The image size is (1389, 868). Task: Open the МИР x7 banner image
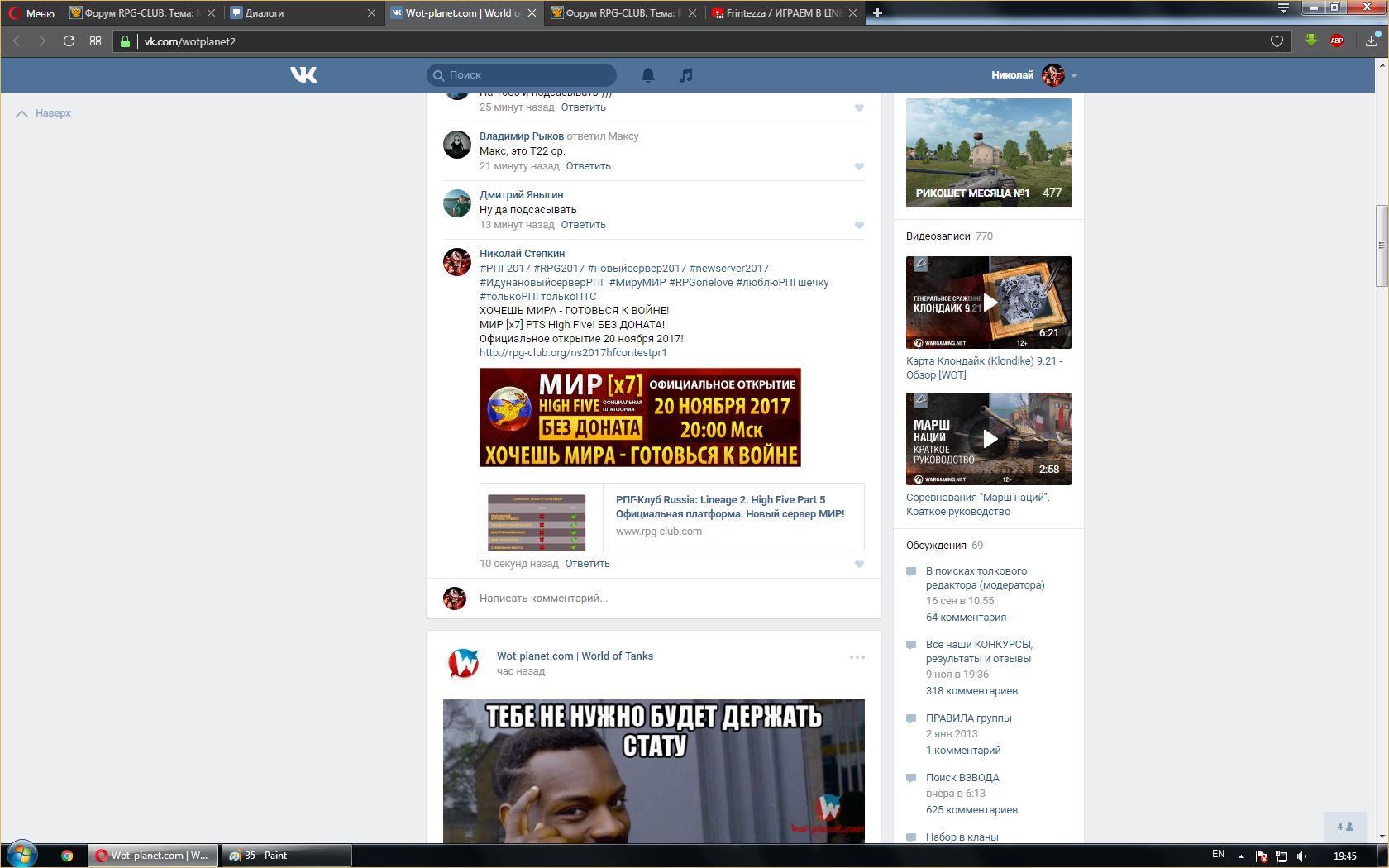[640, 417]
